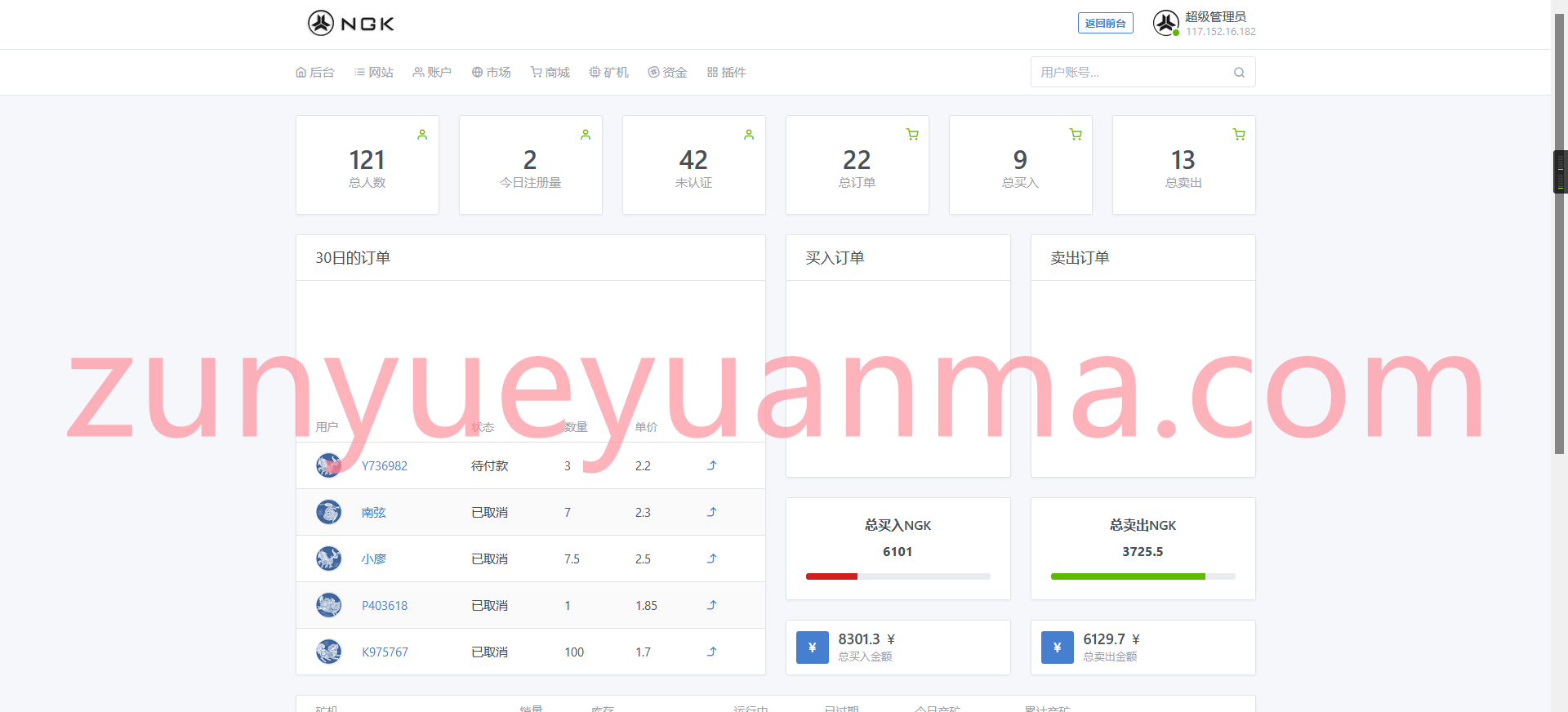Viewport: 1568px width, 712px height.
Task: Open the 后台 menu
Action: [315, 72]
